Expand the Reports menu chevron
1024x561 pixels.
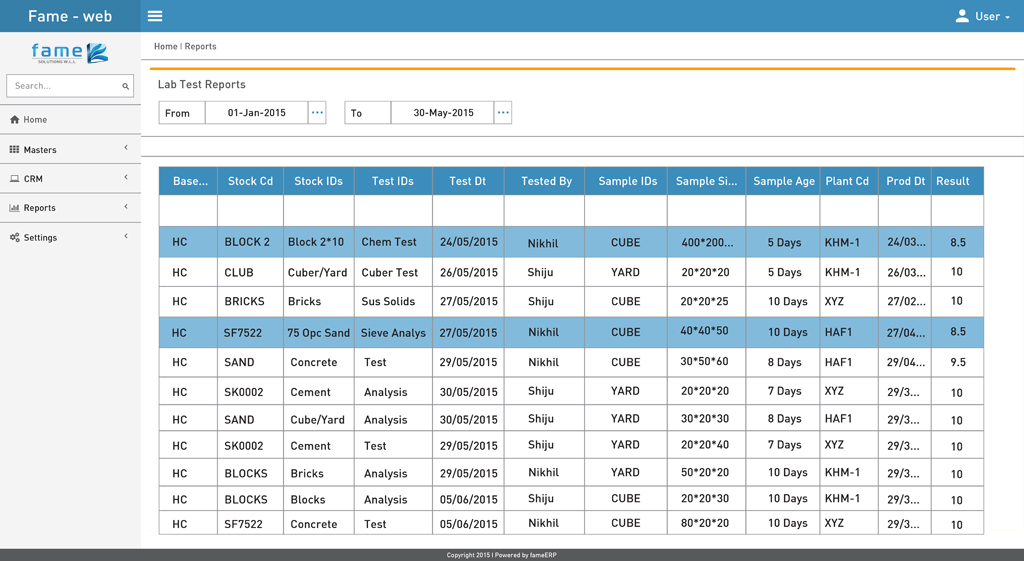tap(126, 206)
